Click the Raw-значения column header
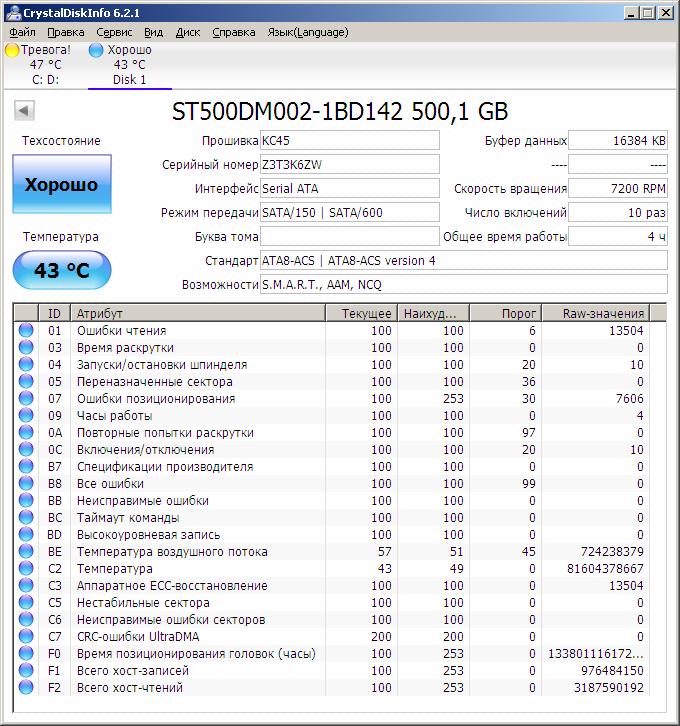 coord(596,313)
